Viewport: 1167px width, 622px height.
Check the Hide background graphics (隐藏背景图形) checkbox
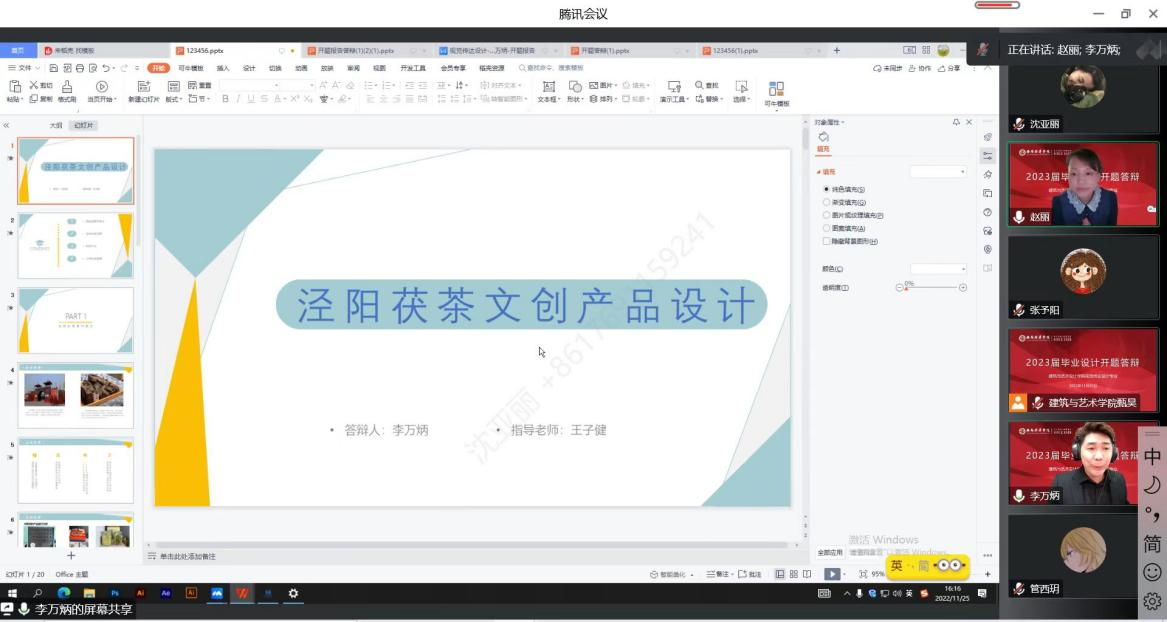tap(826, 241)
